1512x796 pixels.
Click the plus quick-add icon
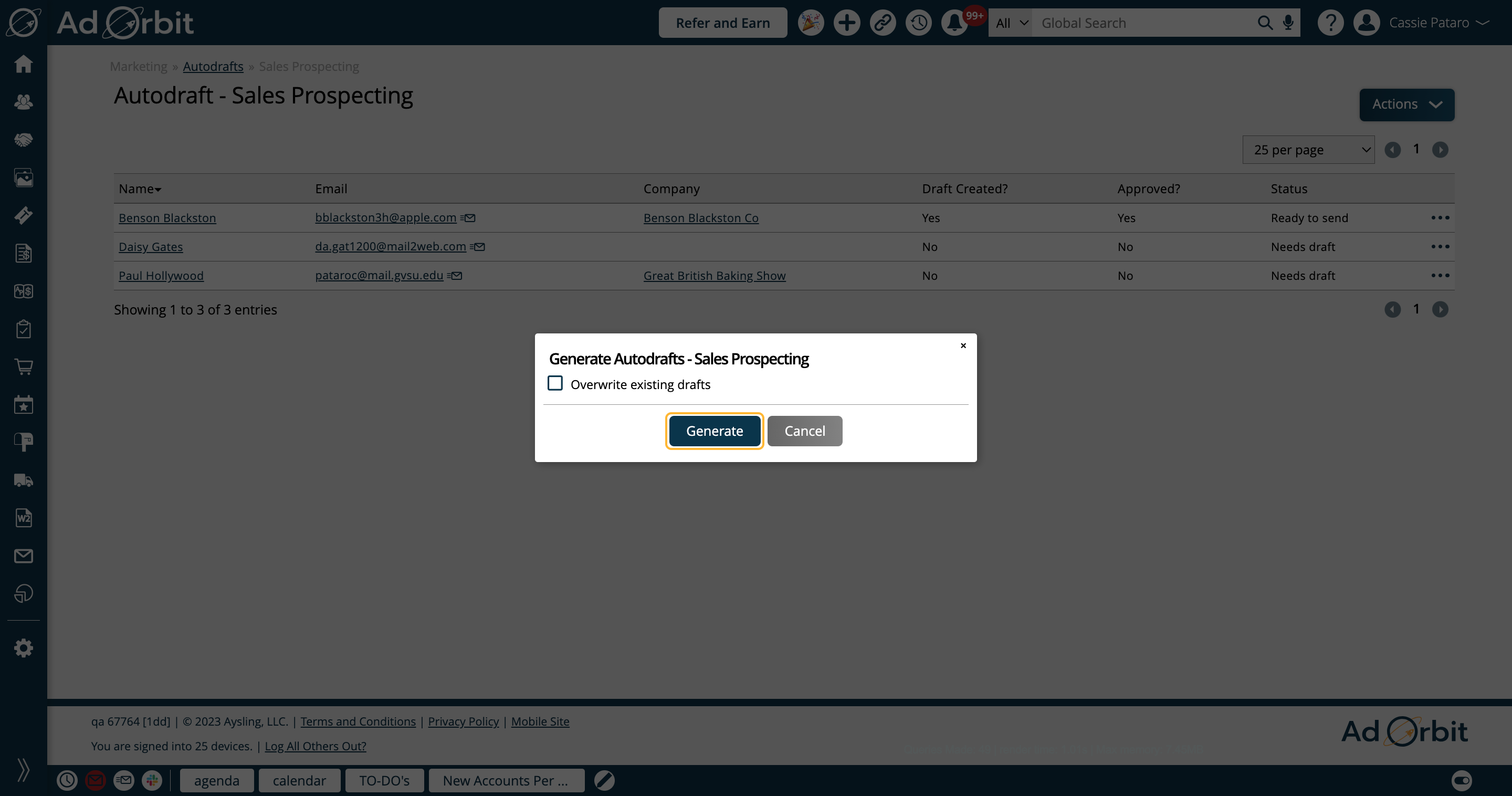(846, 23)
